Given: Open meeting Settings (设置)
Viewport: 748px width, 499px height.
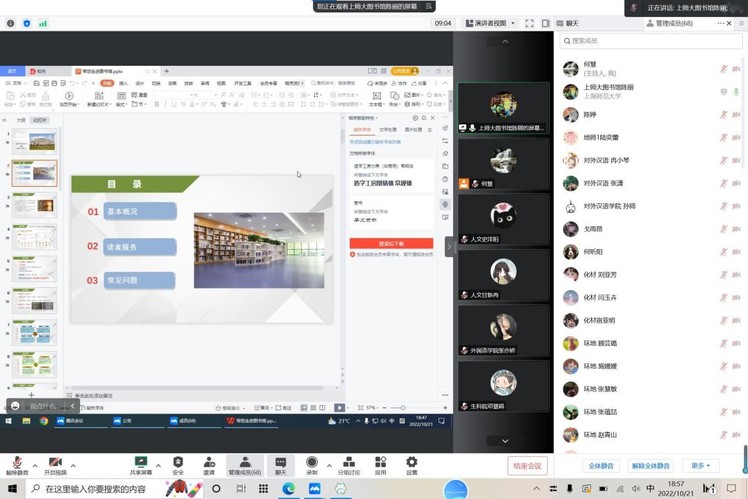Looking at the screenshot, I should coord(411,463).
